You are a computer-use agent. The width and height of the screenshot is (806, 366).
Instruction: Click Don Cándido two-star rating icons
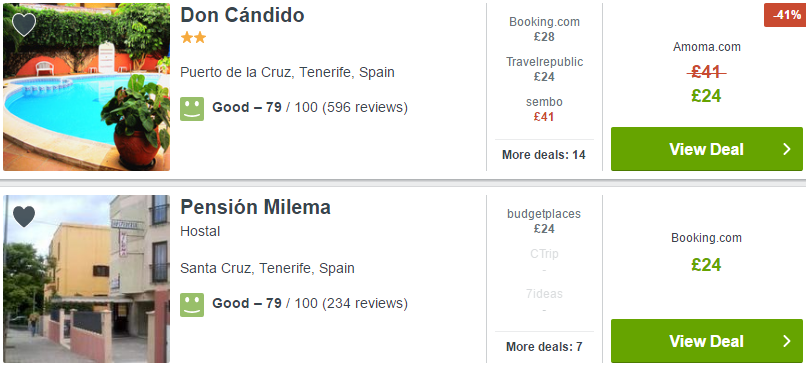point(193,38)
